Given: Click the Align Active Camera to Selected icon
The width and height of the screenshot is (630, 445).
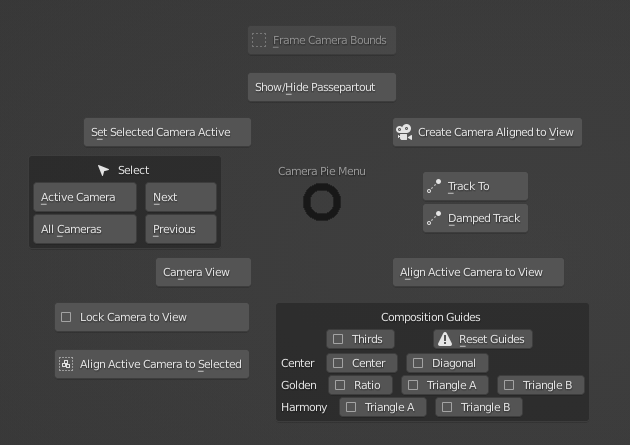Looking at the screenshot, I should [x=66, y=364].
